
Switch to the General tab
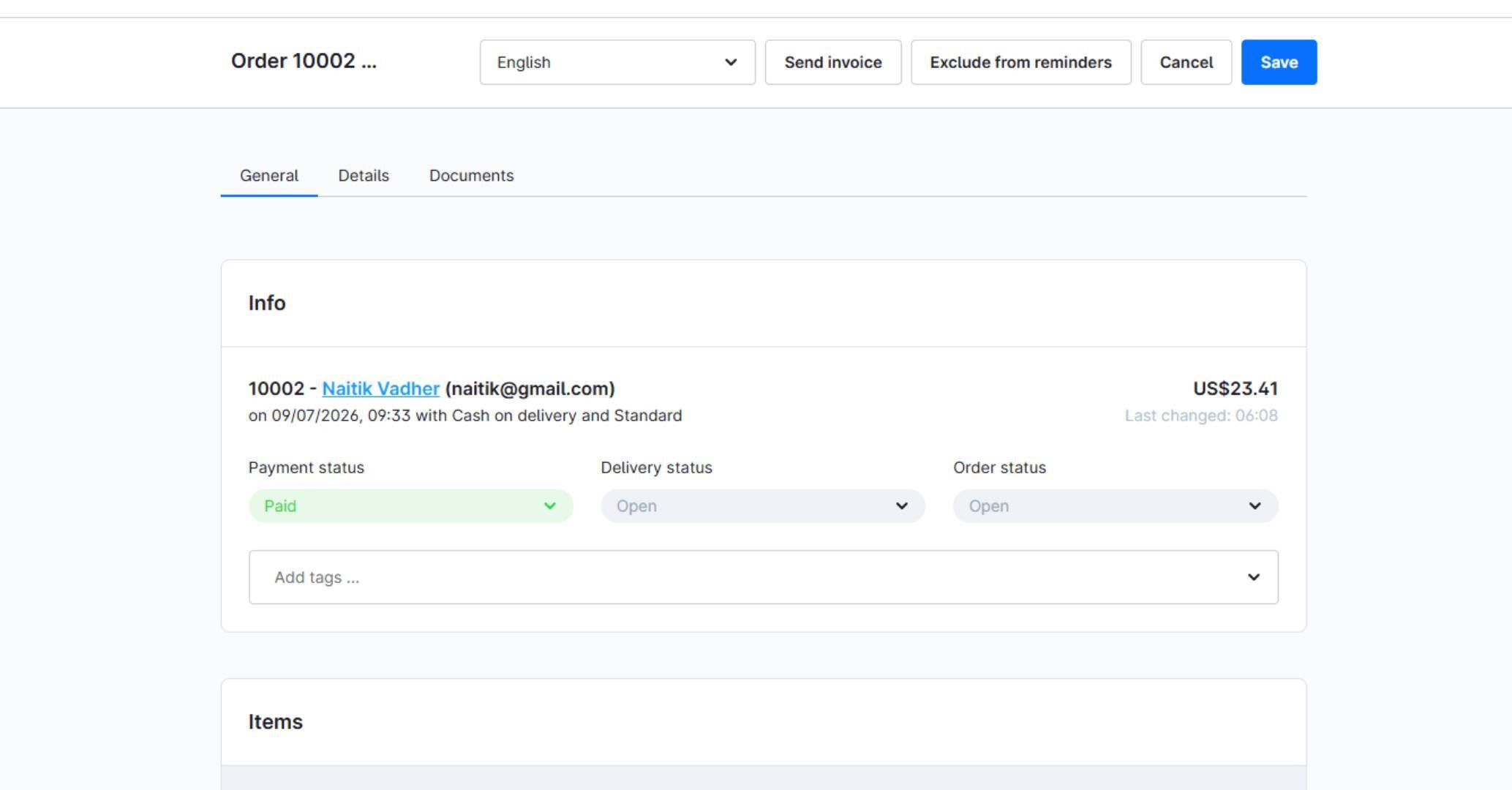(x=269, y=176)
